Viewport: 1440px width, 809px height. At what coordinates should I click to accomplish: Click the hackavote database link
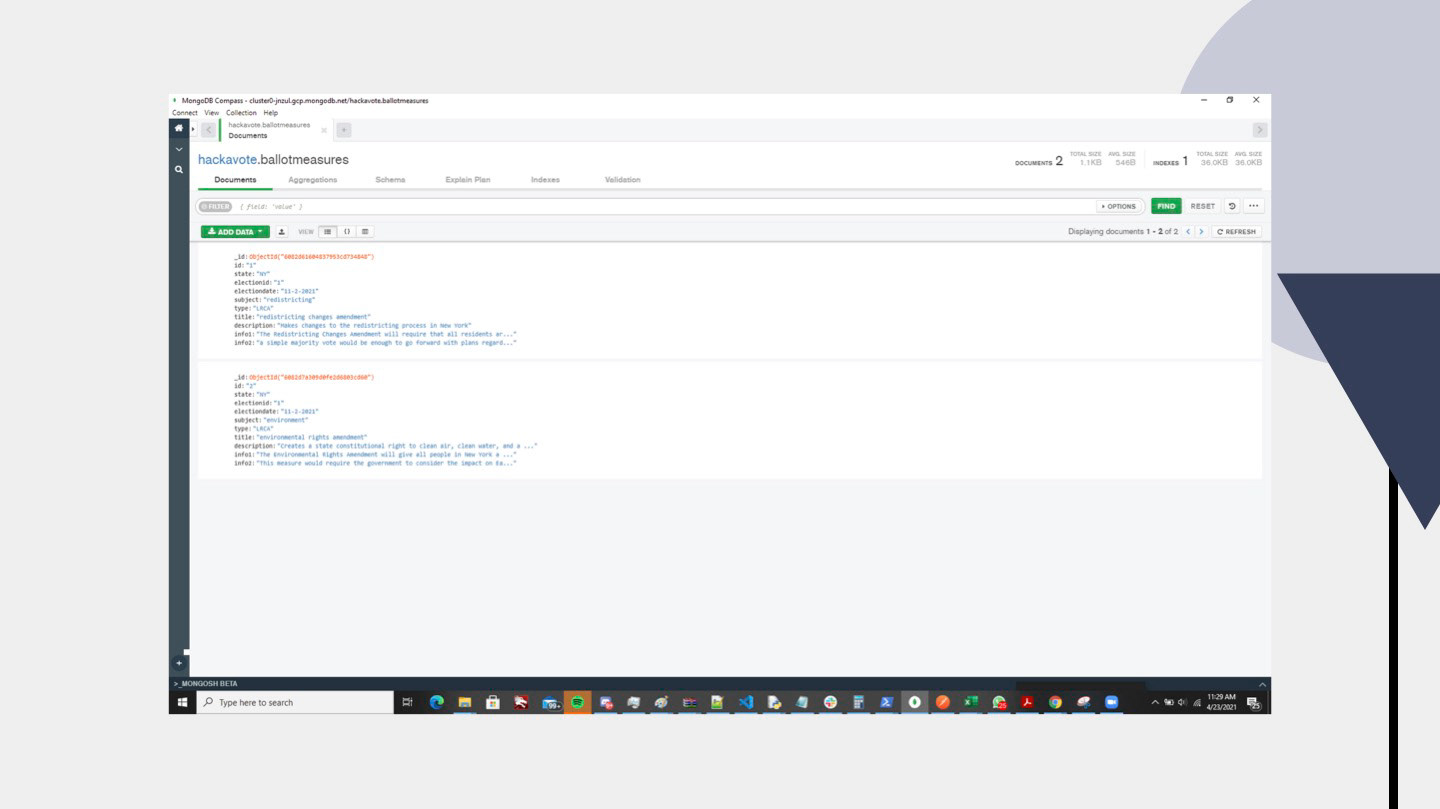(x=226, y=160)
